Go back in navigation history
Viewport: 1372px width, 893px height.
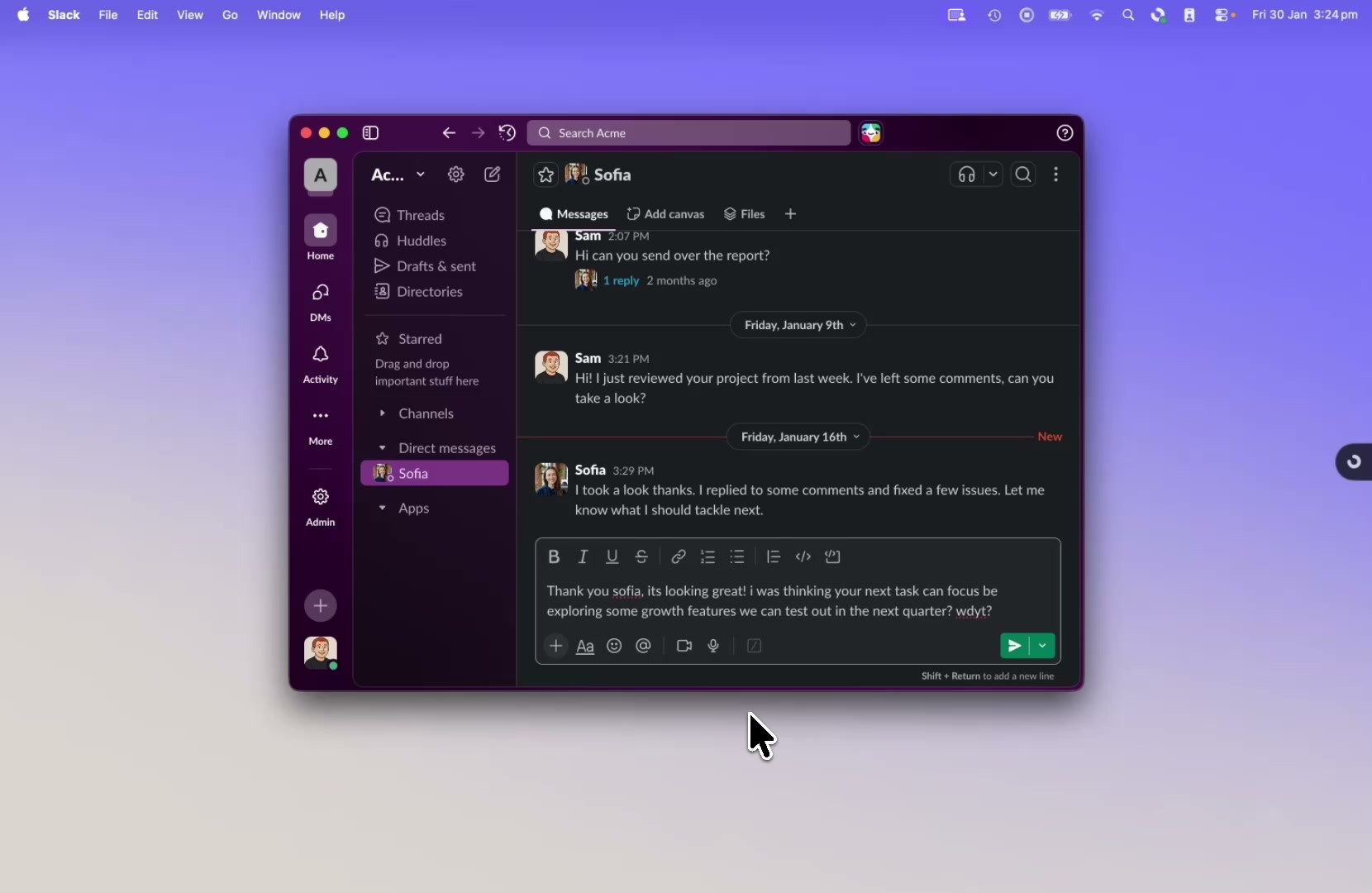(x=449, y=133)
